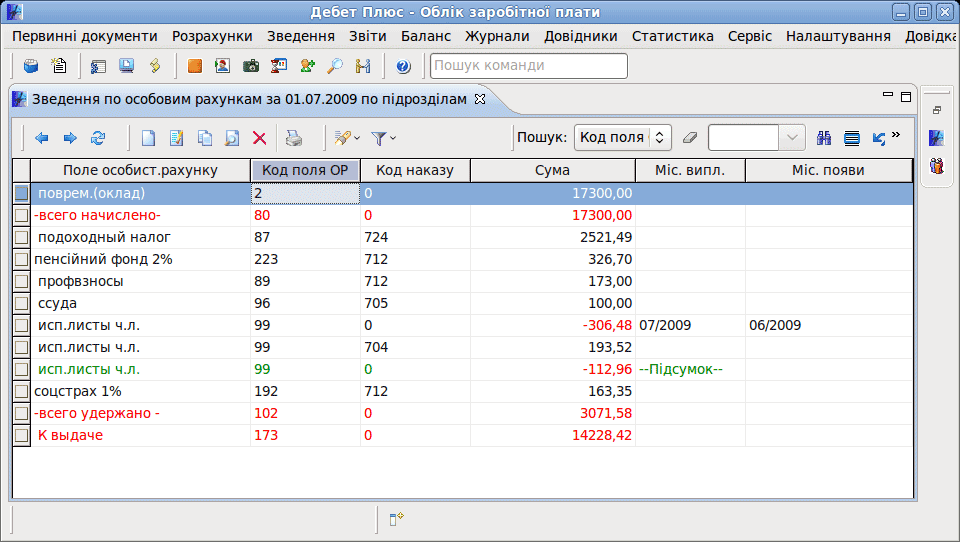This screenshot has height=542, width=960.
Task: Click the yellow scroll script icon
Action: click(155, 66)
